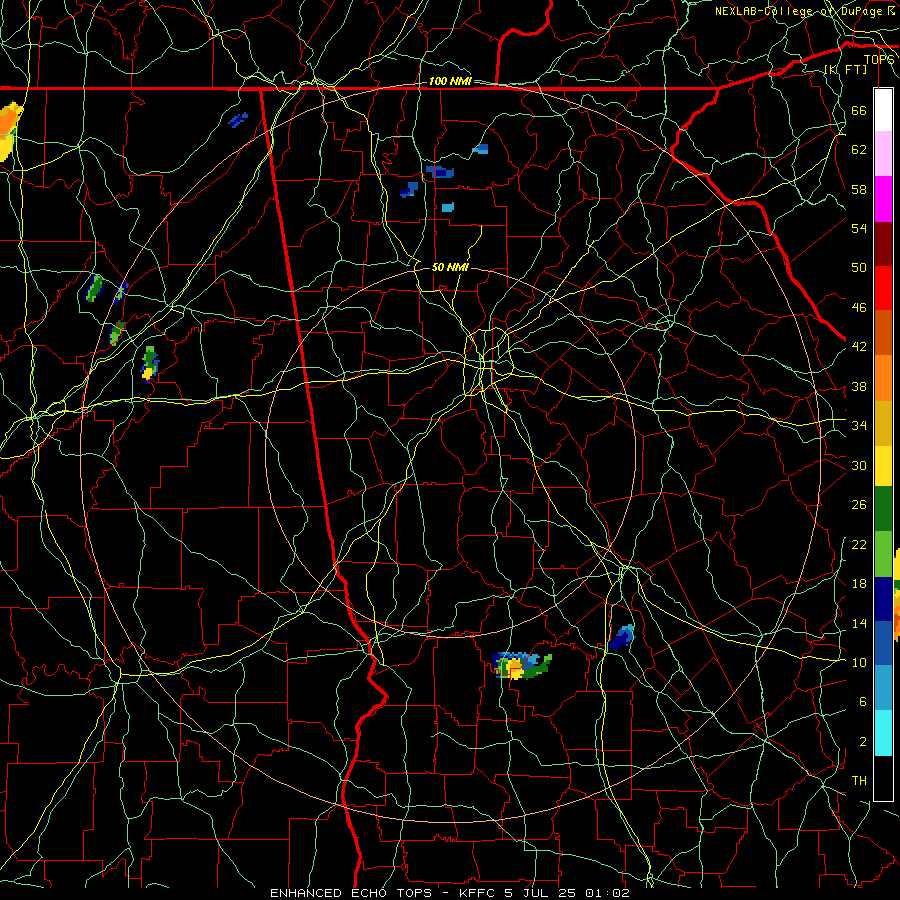Select the bright red legend segment
900x900 pixels.
[x=883, y=288]
